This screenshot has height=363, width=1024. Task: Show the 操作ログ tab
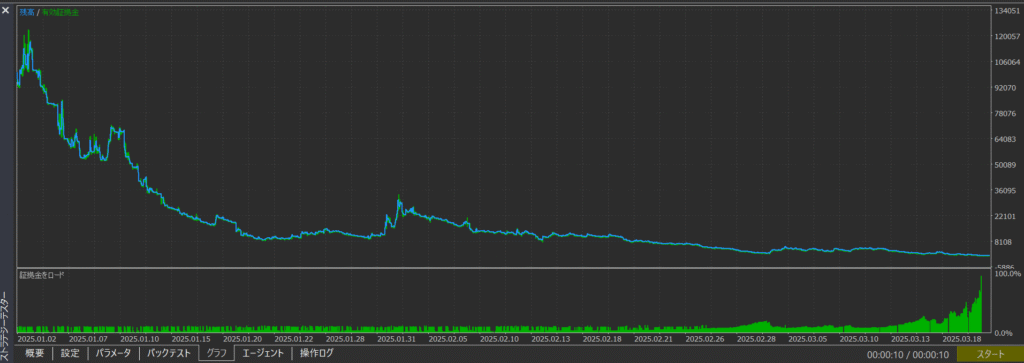click(316, 353)
